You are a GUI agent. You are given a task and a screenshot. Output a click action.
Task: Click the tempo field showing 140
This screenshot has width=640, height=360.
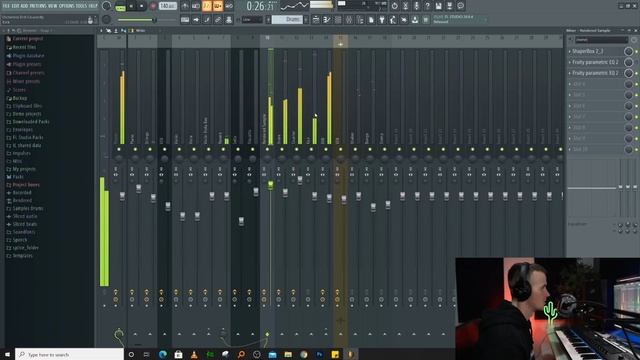click(x=168, y=6)
